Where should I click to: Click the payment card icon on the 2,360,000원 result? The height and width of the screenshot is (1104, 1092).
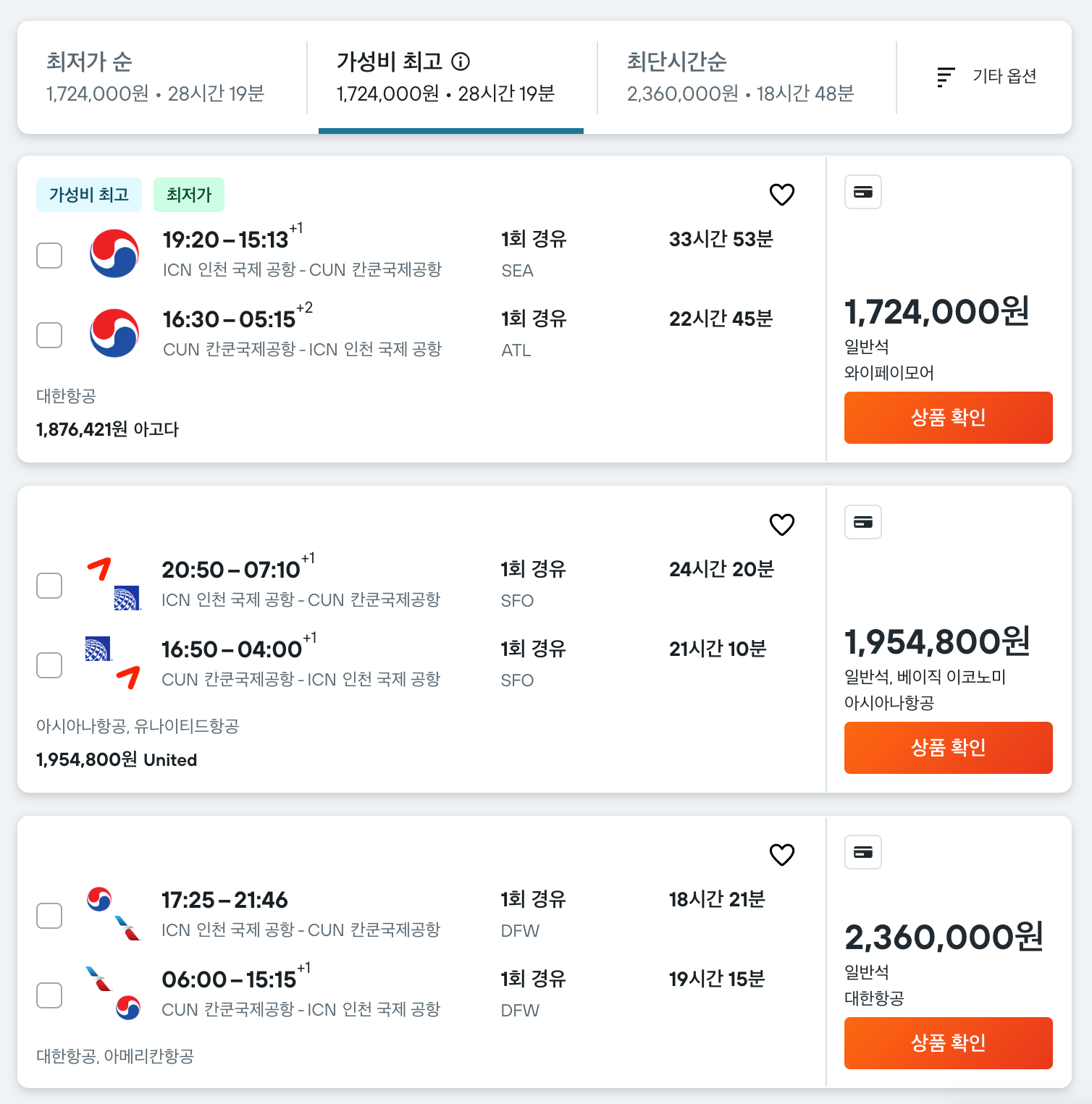tap(862, 852)
